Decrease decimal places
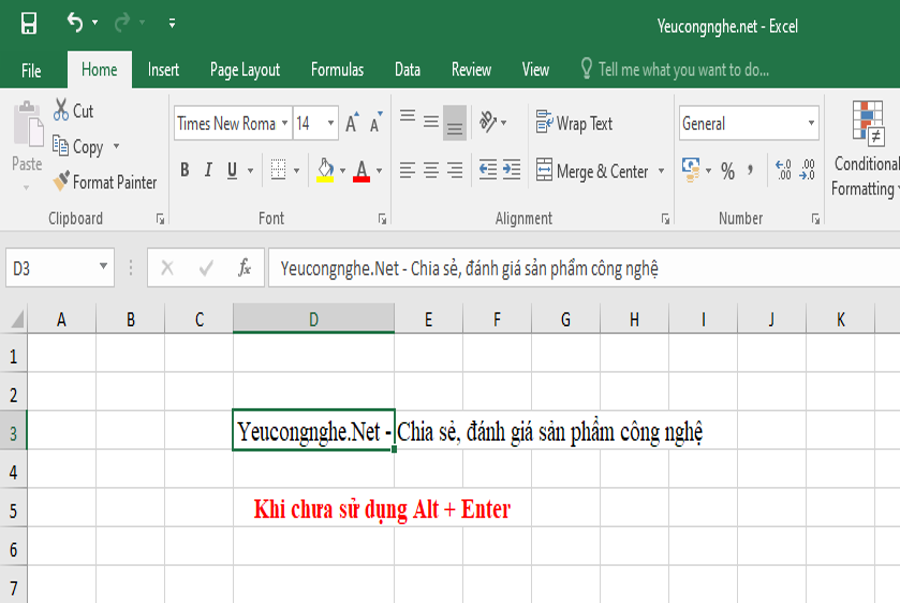Image resolution: width=900 pixels, height=603 pixels. 806,170
